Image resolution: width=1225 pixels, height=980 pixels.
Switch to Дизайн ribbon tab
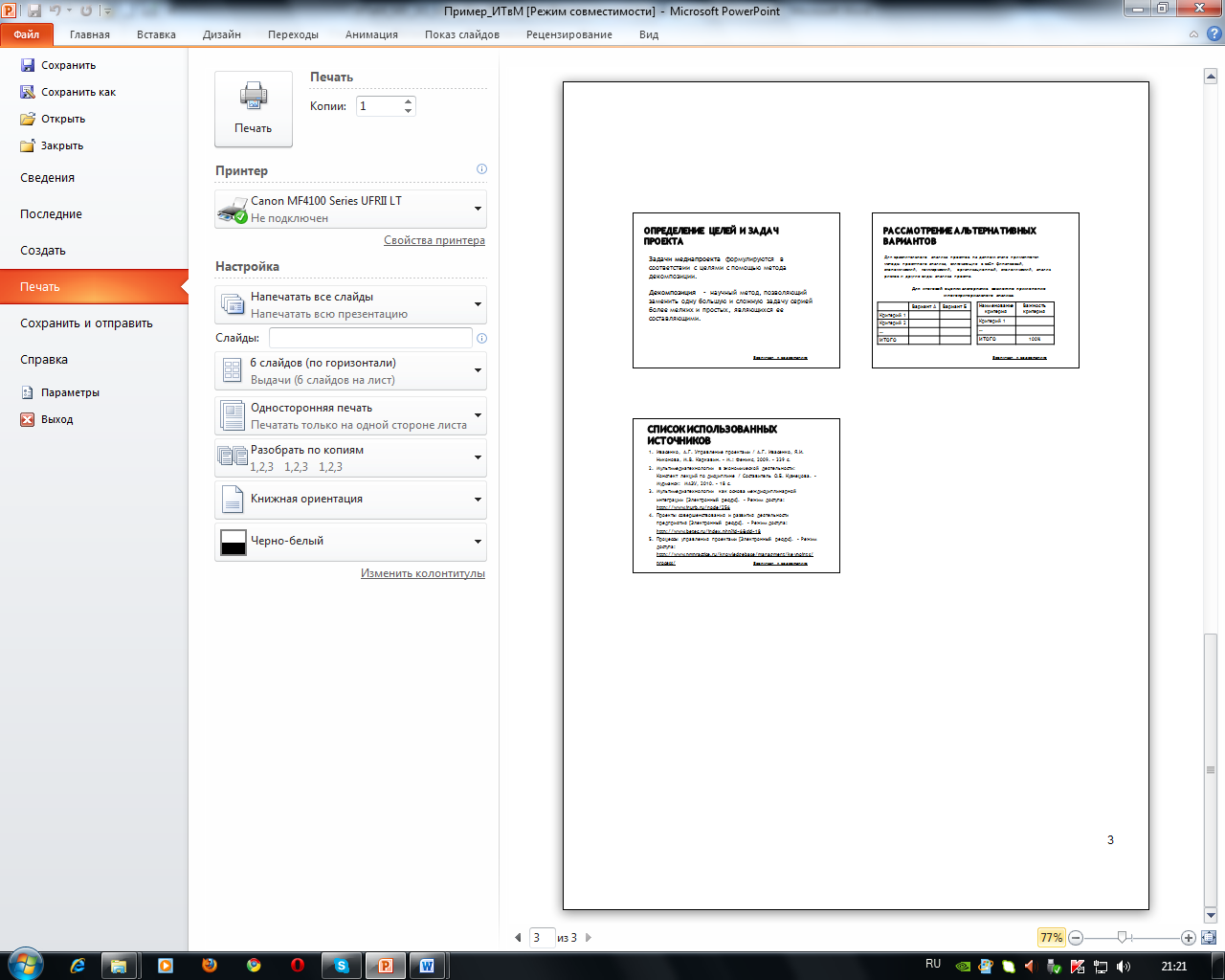pyautogui.click(x=222, y=34)
